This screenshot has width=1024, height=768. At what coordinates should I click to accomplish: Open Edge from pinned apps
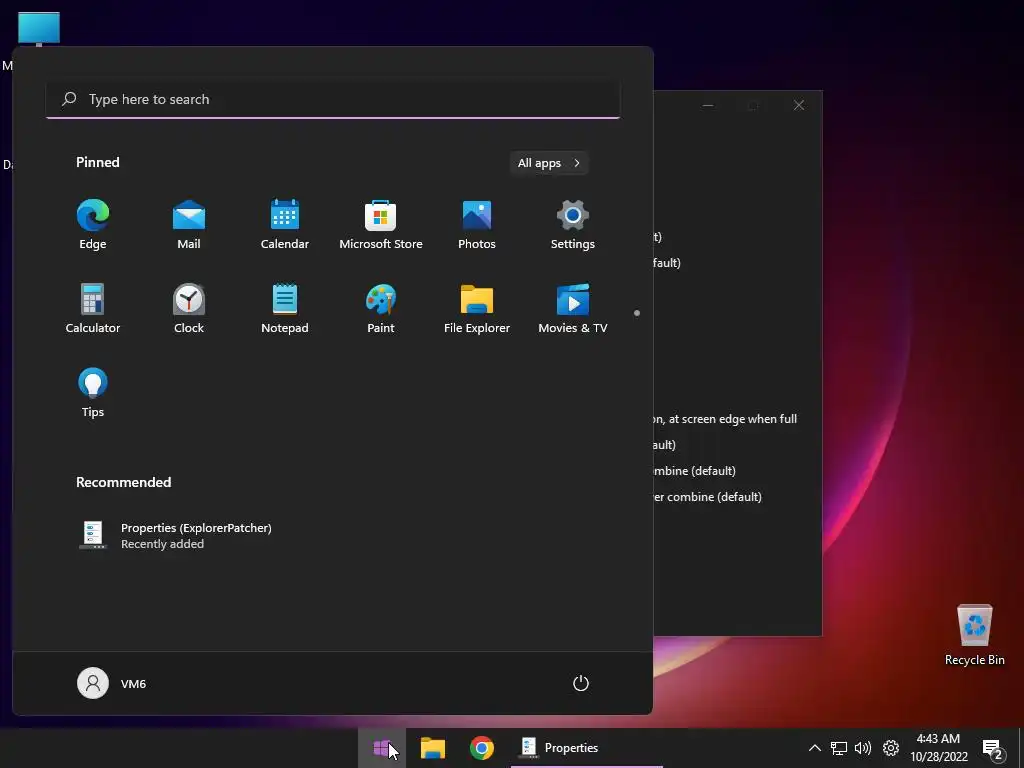[93, 225]
